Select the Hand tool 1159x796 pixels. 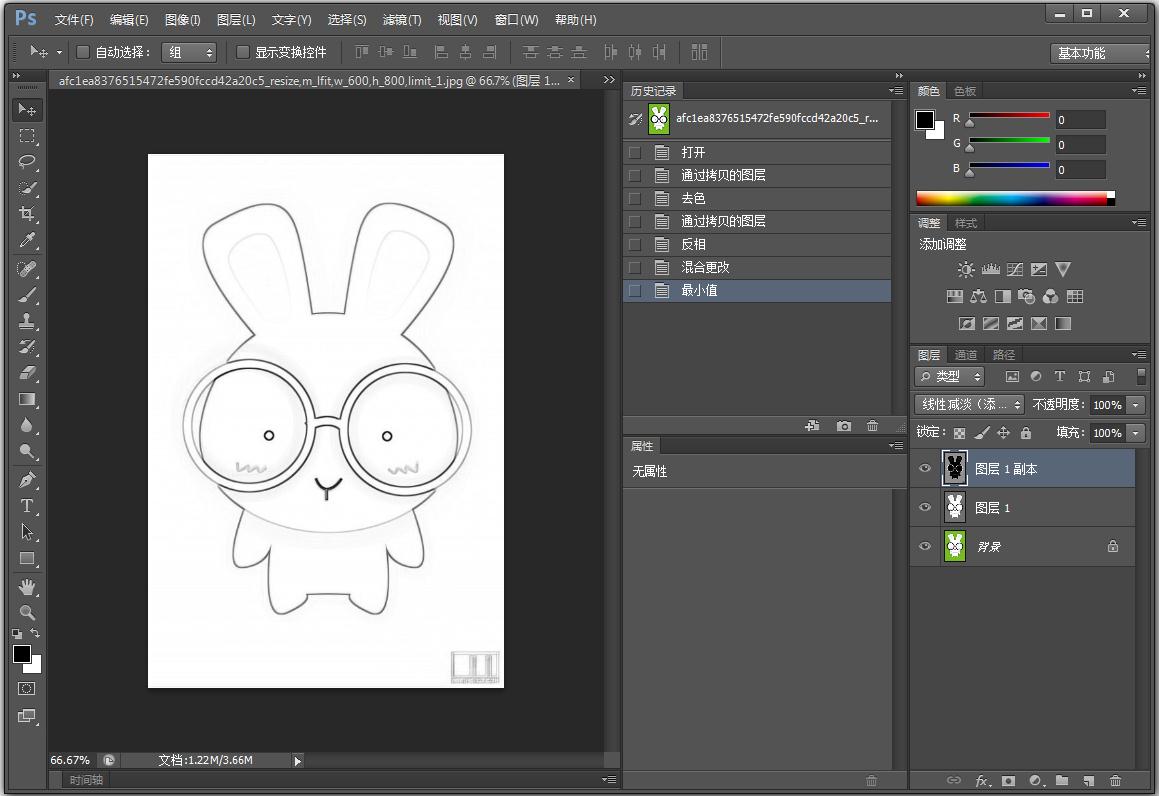click(27, 586)
